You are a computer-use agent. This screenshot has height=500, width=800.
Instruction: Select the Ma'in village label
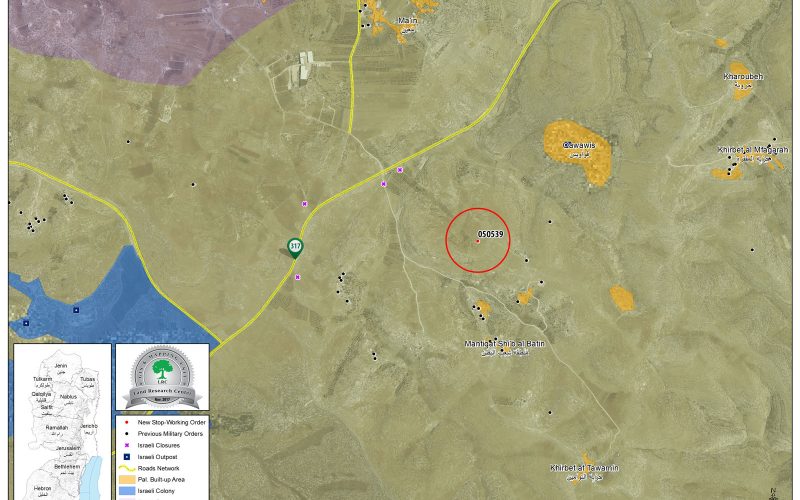click(408, 21)
